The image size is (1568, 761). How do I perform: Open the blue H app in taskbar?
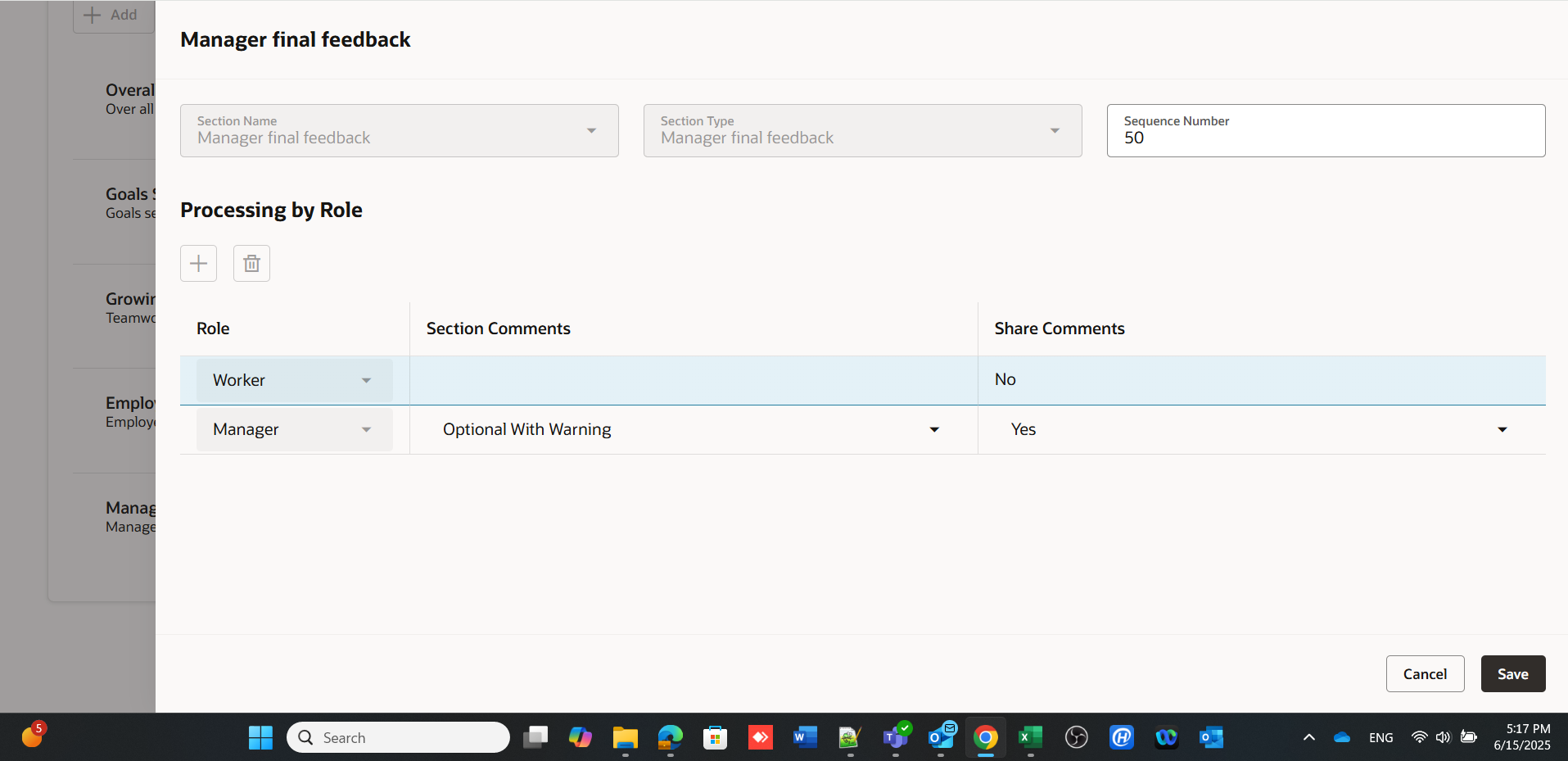coord(1121,737)
